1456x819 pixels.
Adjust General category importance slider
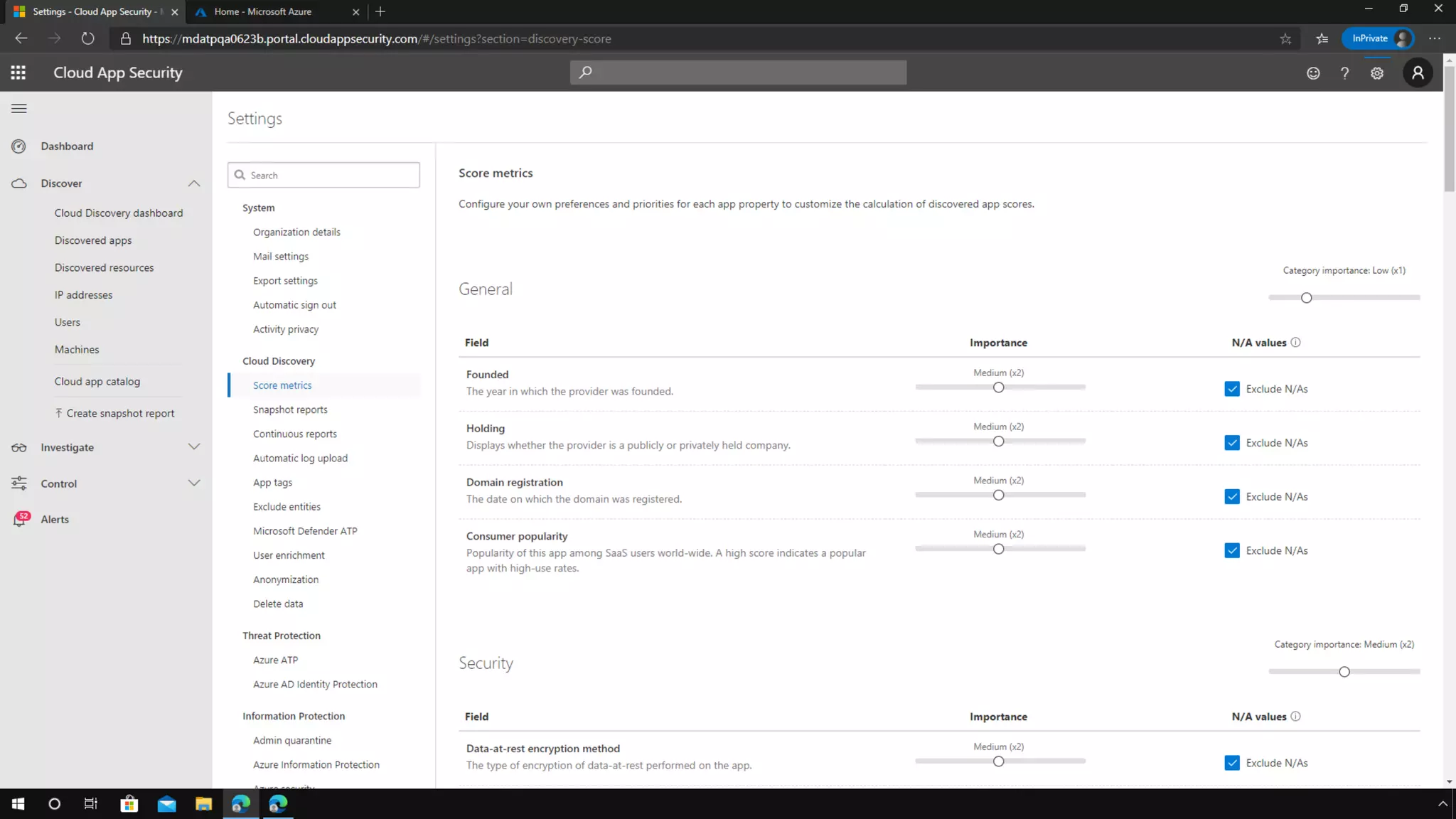coord(1306,298)
